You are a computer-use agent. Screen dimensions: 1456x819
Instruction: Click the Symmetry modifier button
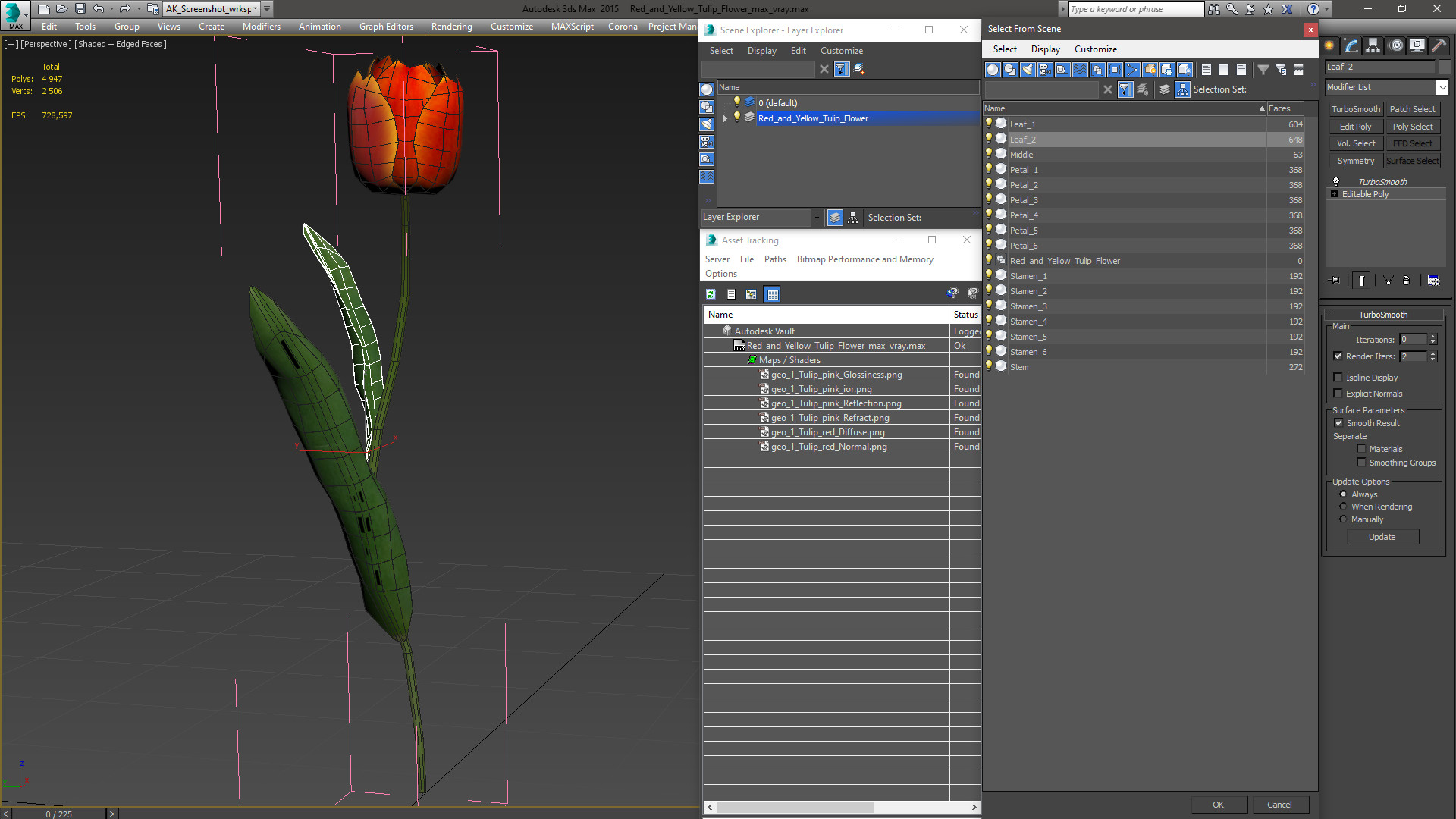(x=1355, y=161)
